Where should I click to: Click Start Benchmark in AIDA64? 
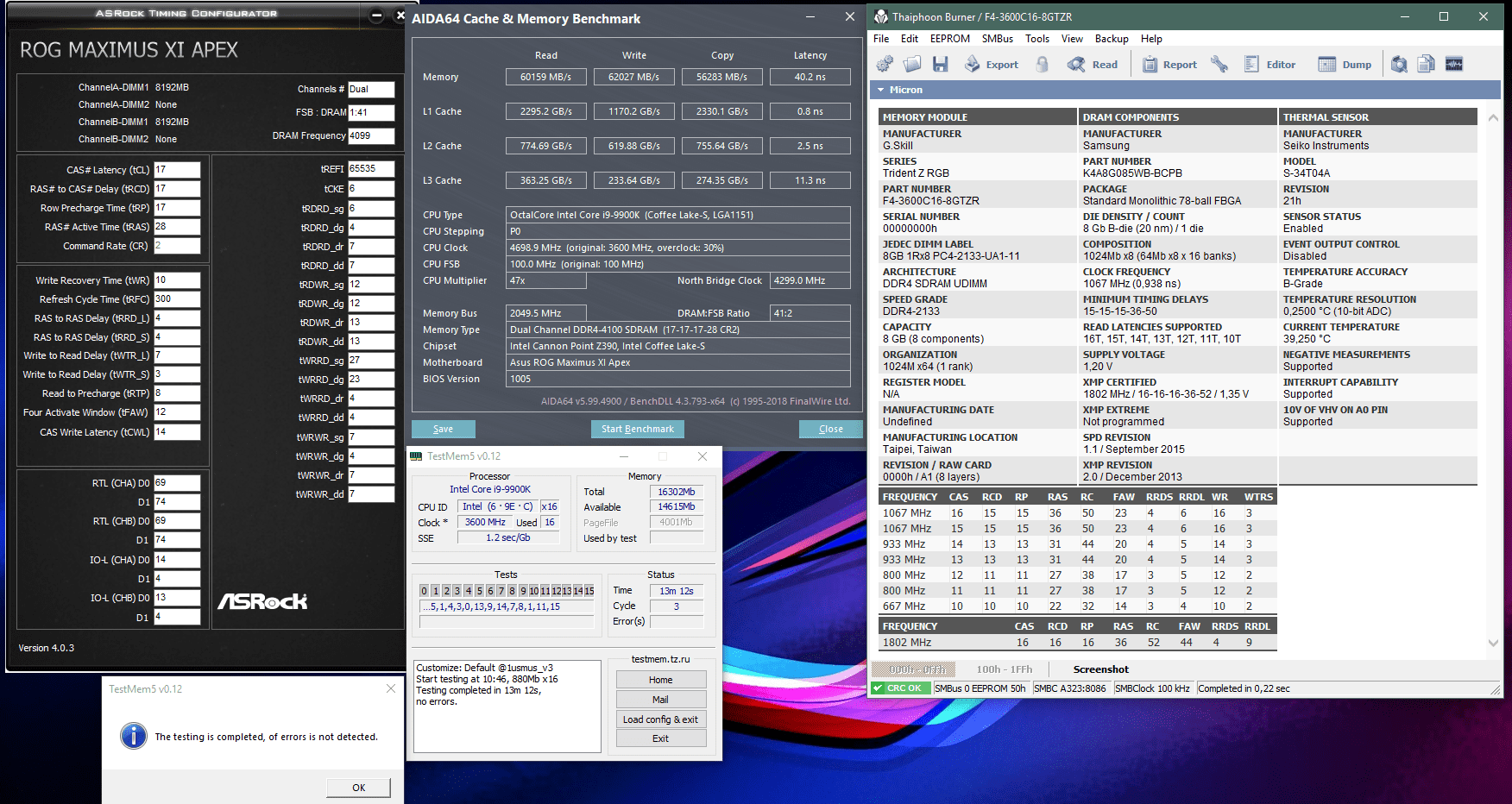tap(637, 429)
